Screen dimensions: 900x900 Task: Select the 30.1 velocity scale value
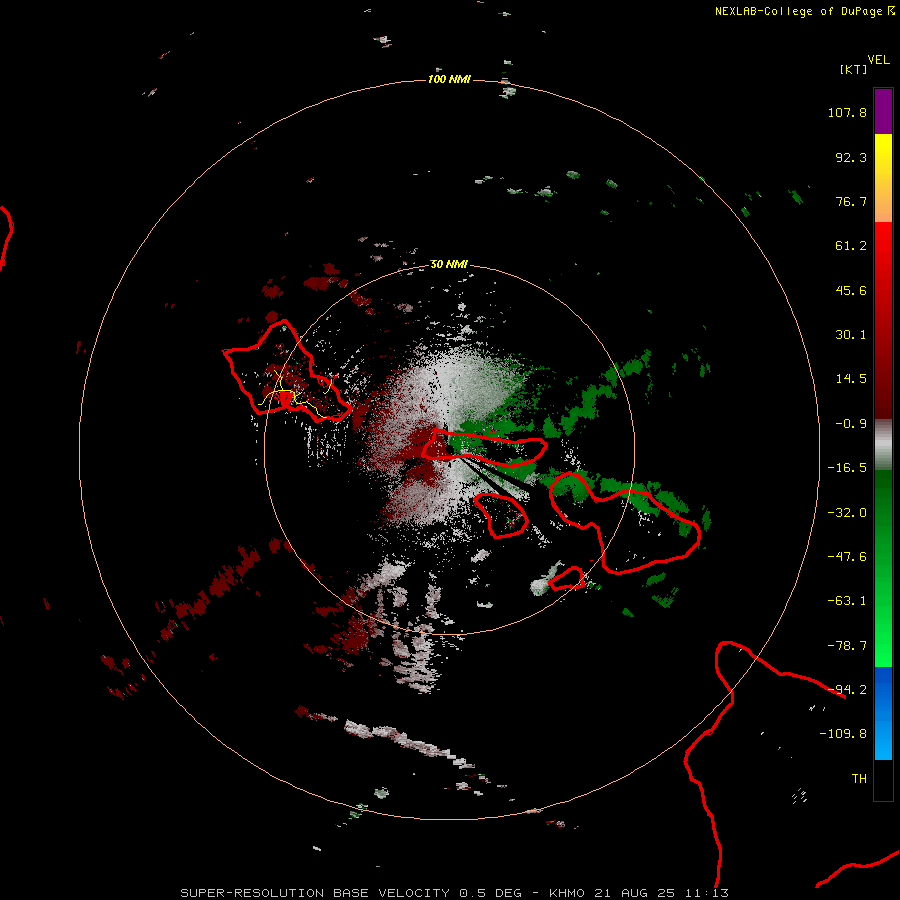coord(851,335)
